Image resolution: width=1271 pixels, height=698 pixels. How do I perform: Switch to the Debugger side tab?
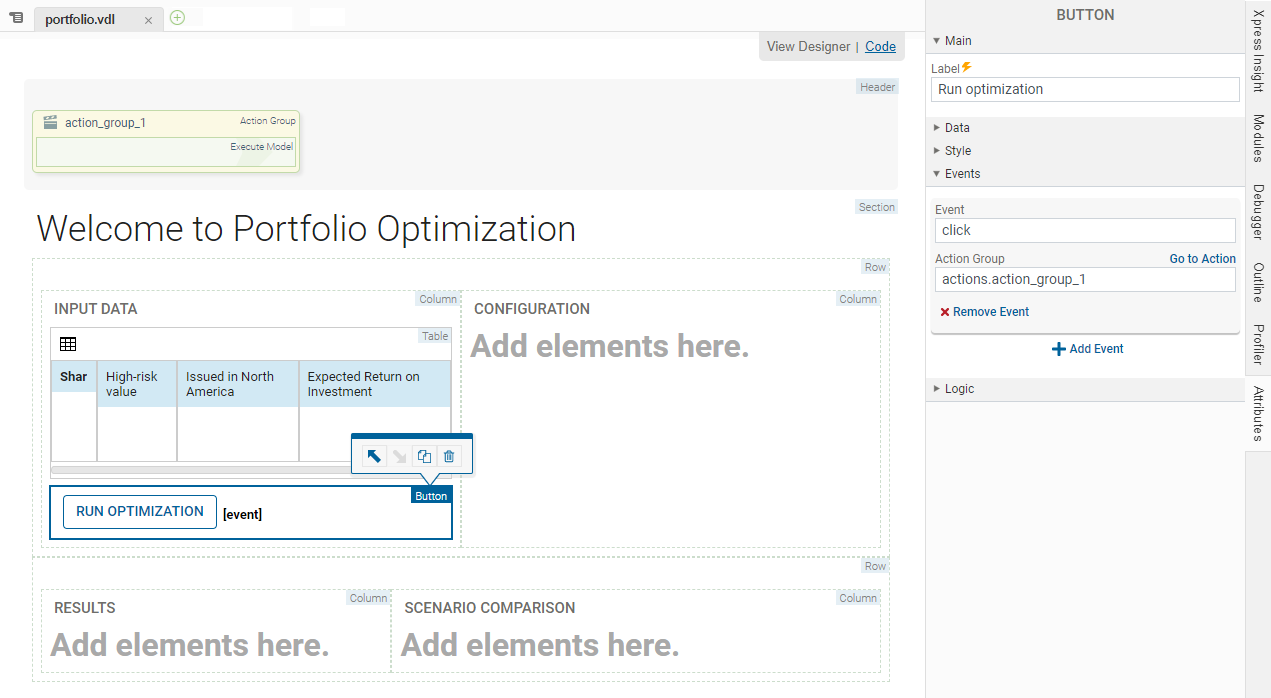[1258, 211]
